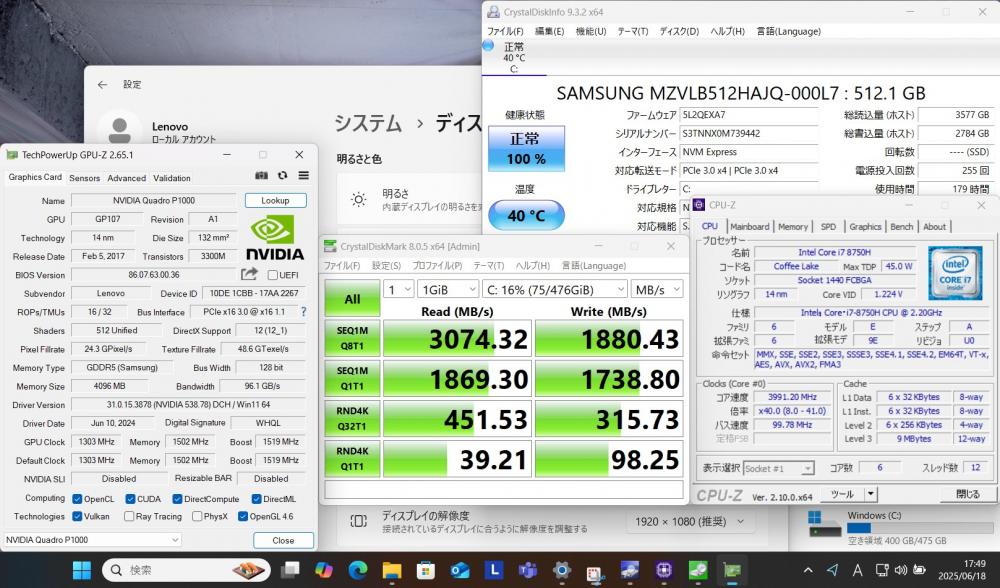Click the GPU Name field NVIDIA Quadro P1000
The width and height of the screenshot is (1000, 588).
pyautogui.click(x=154, y=200)
